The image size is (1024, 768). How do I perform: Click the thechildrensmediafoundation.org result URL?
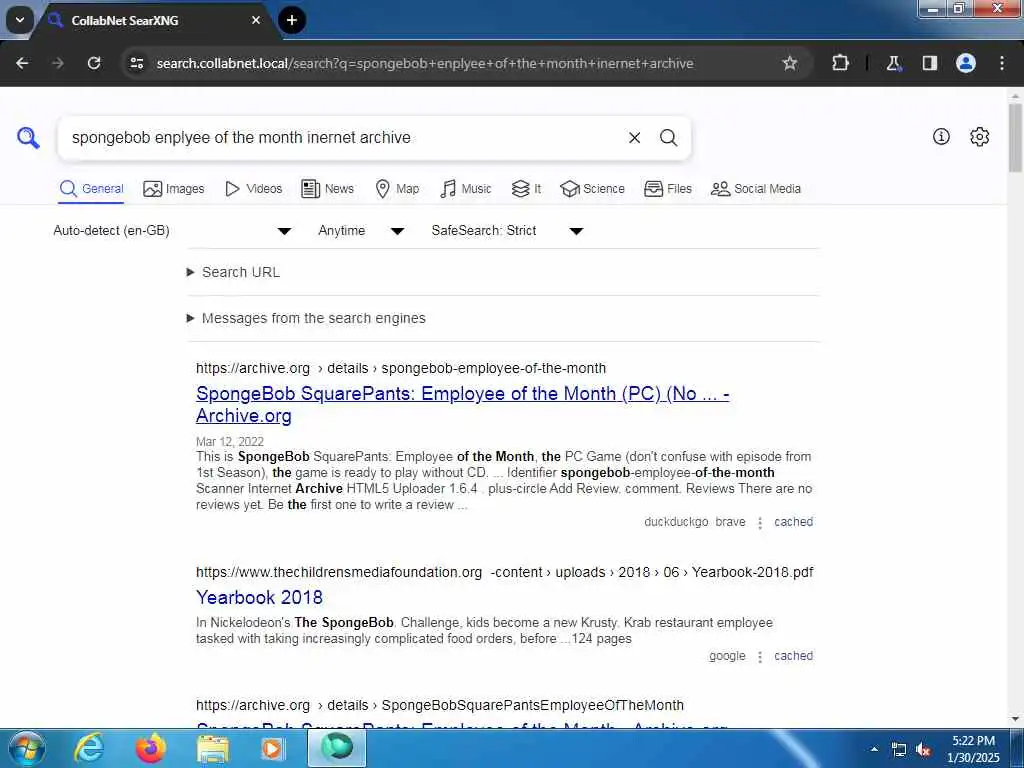[505, 572]
